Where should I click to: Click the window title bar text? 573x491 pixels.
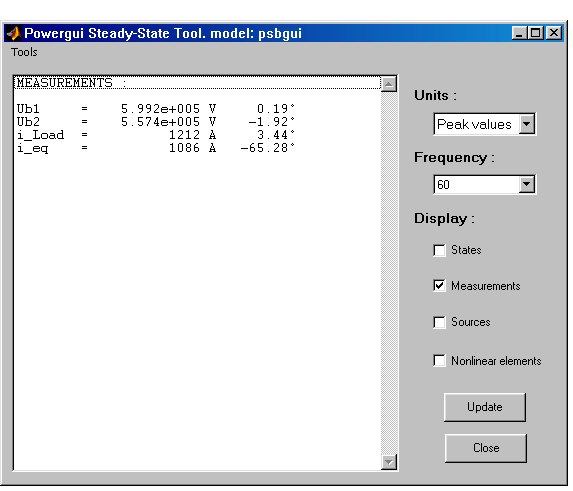click(163, 34)
